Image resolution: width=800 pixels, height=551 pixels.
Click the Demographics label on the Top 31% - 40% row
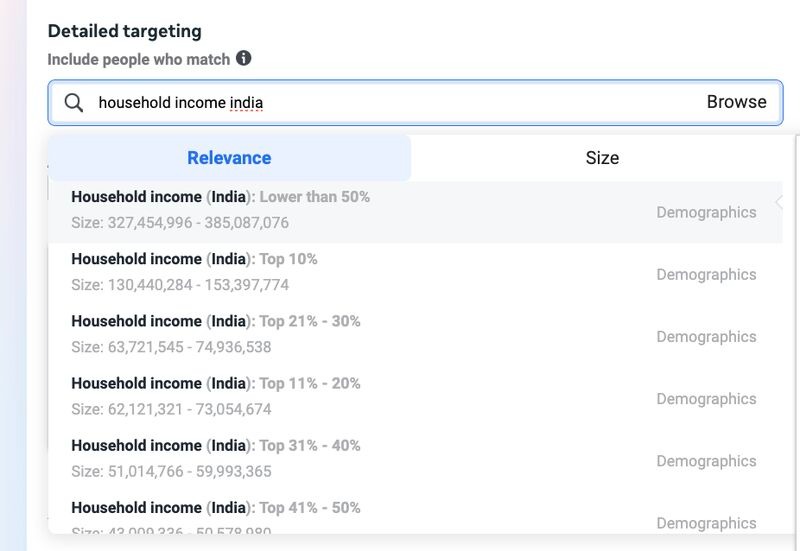click(706, 460)
